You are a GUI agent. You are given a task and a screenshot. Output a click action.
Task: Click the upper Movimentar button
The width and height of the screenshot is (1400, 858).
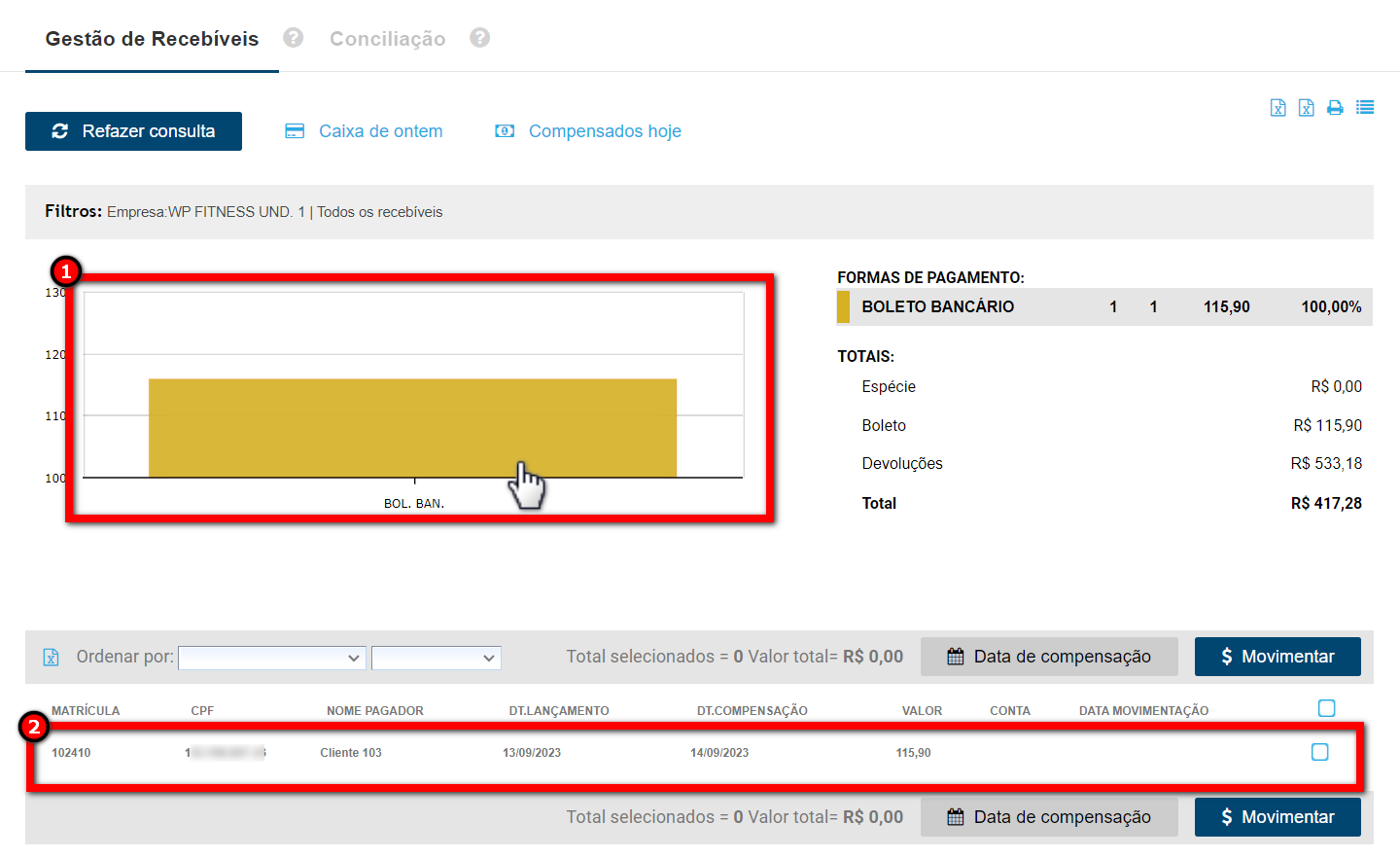pos(1277,657)
